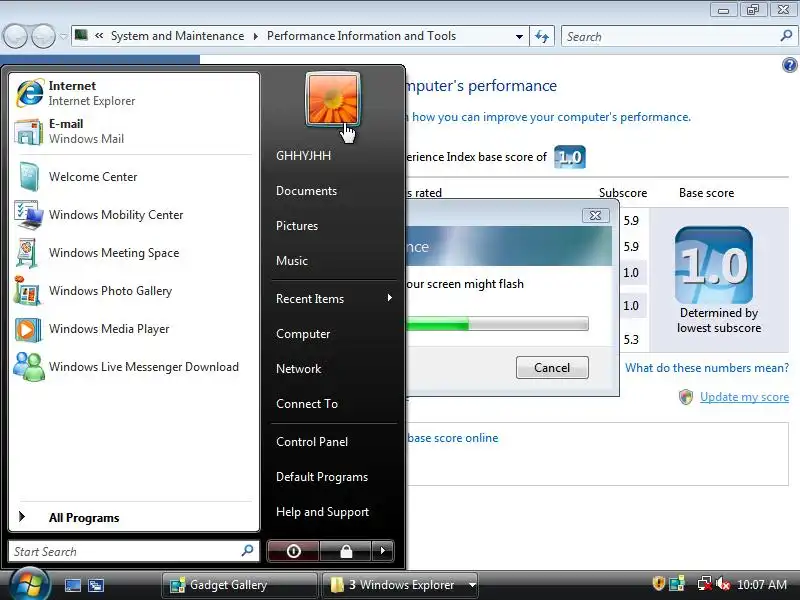Viewport: 800px width, 600px height.
Task: Click the Update my score shield icon
Action: click(686, 396)
